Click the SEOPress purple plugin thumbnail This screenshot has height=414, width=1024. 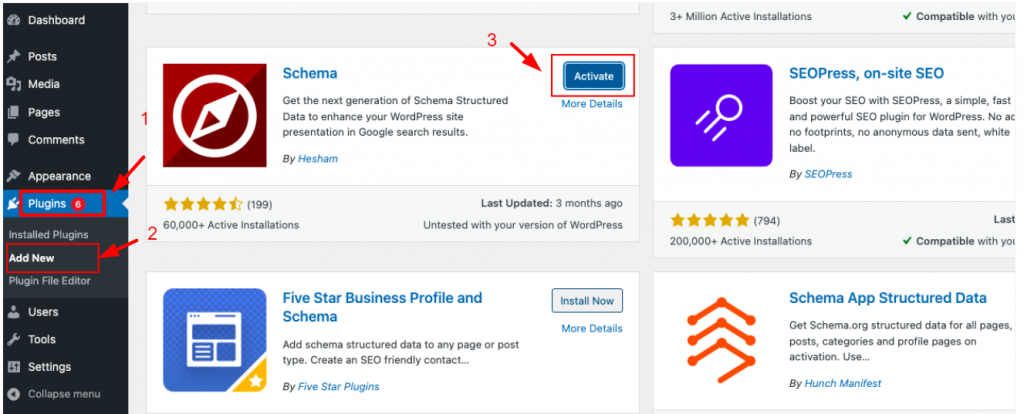(x=721, y=116)
